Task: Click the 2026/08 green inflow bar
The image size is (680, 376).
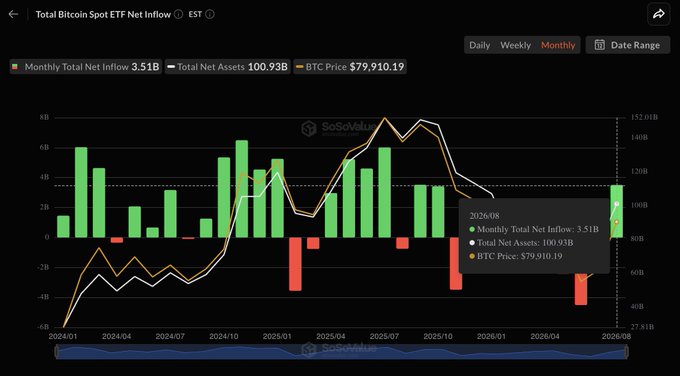Action: 617,211
